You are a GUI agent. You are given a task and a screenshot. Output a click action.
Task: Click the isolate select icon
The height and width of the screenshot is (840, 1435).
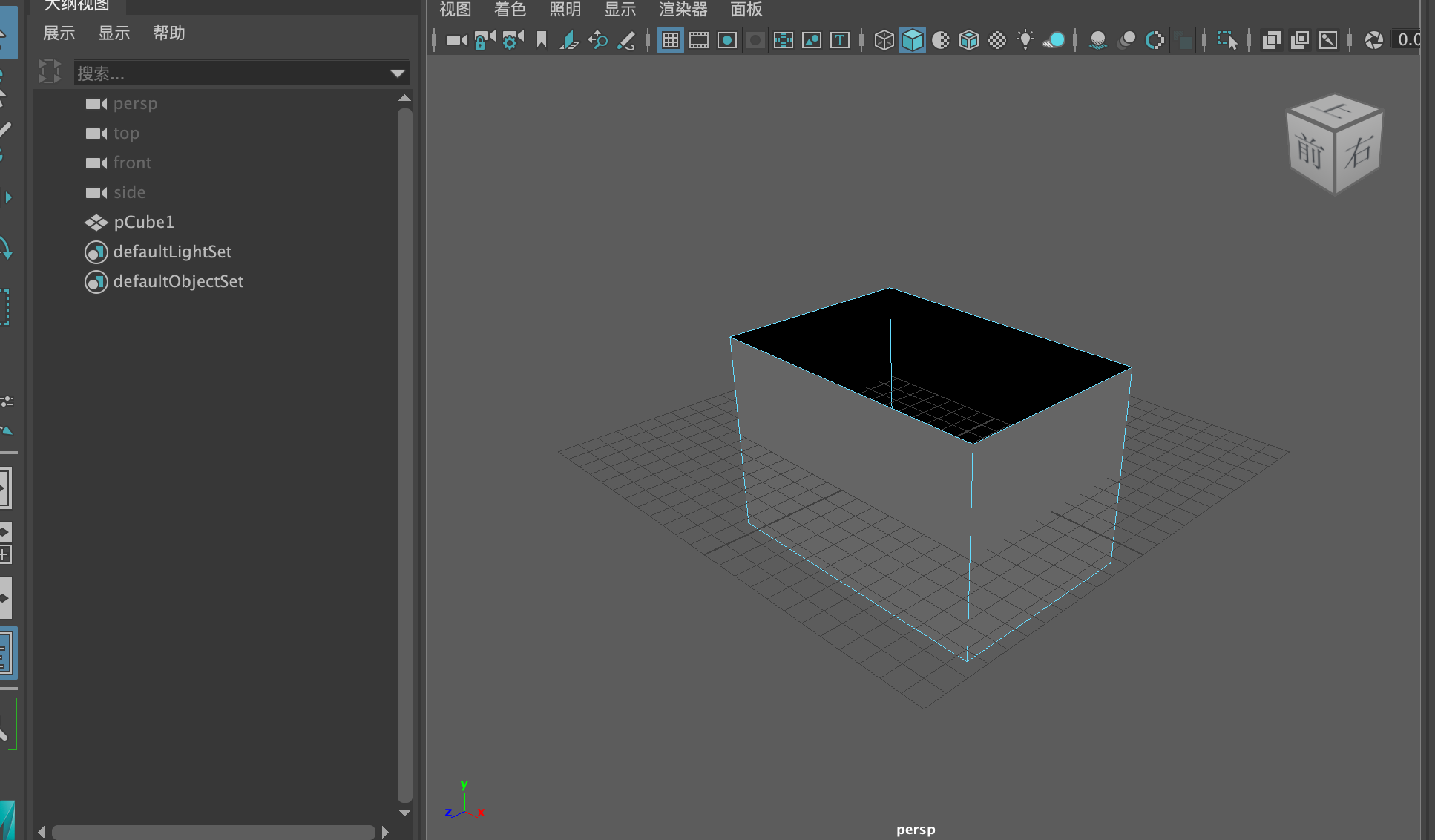[1227, 40]
